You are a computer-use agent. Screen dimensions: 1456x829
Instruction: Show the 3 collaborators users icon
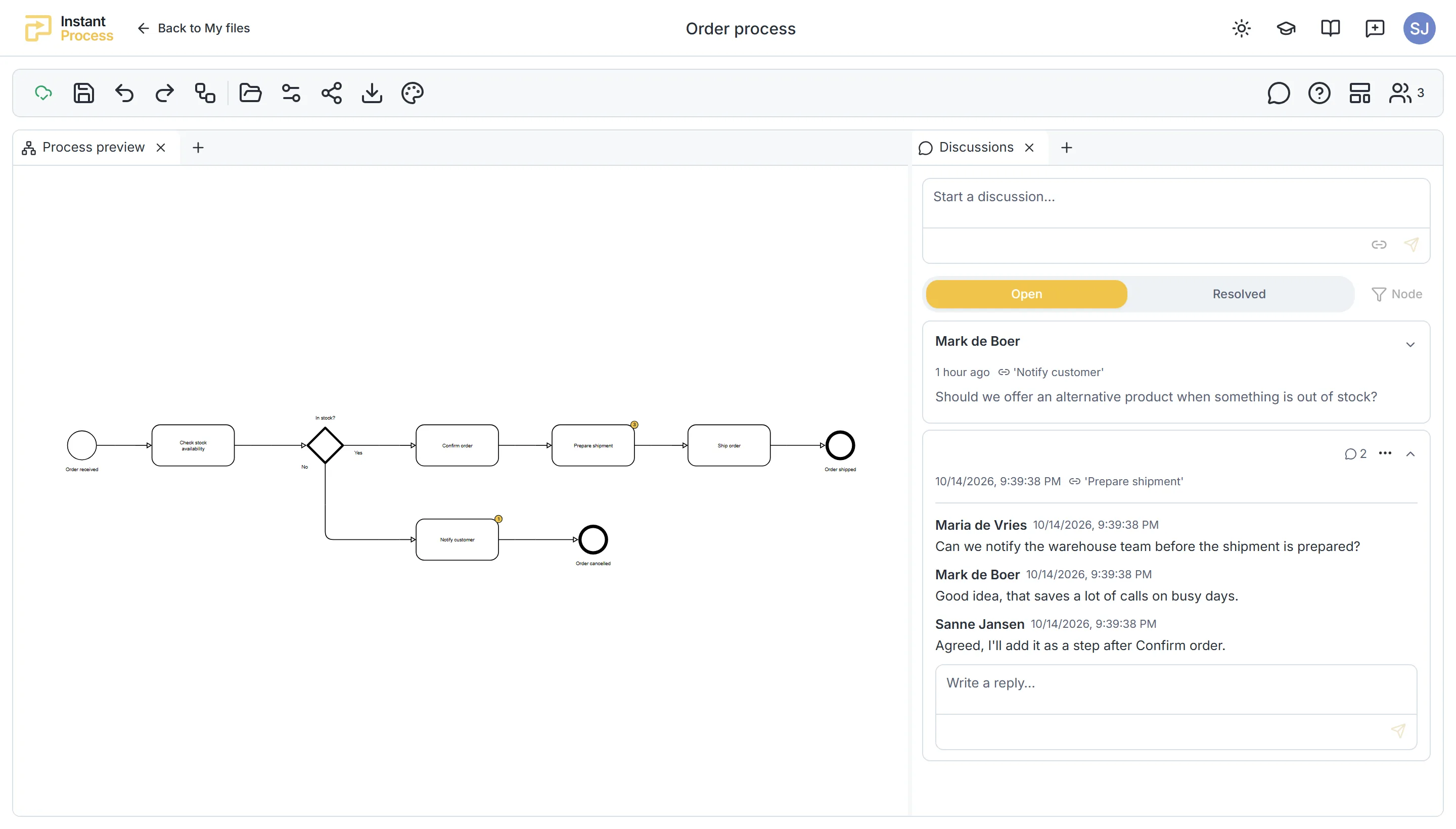point(1406,93)
